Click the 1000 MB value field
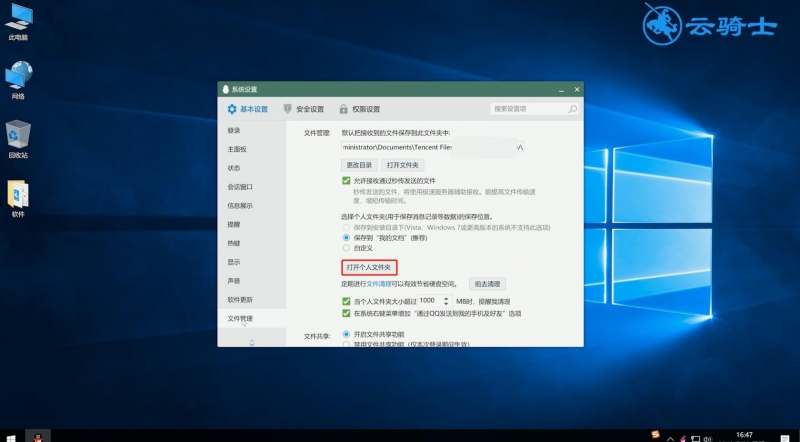The height and width of the screenshot is (442, 800). click(429, 301)
